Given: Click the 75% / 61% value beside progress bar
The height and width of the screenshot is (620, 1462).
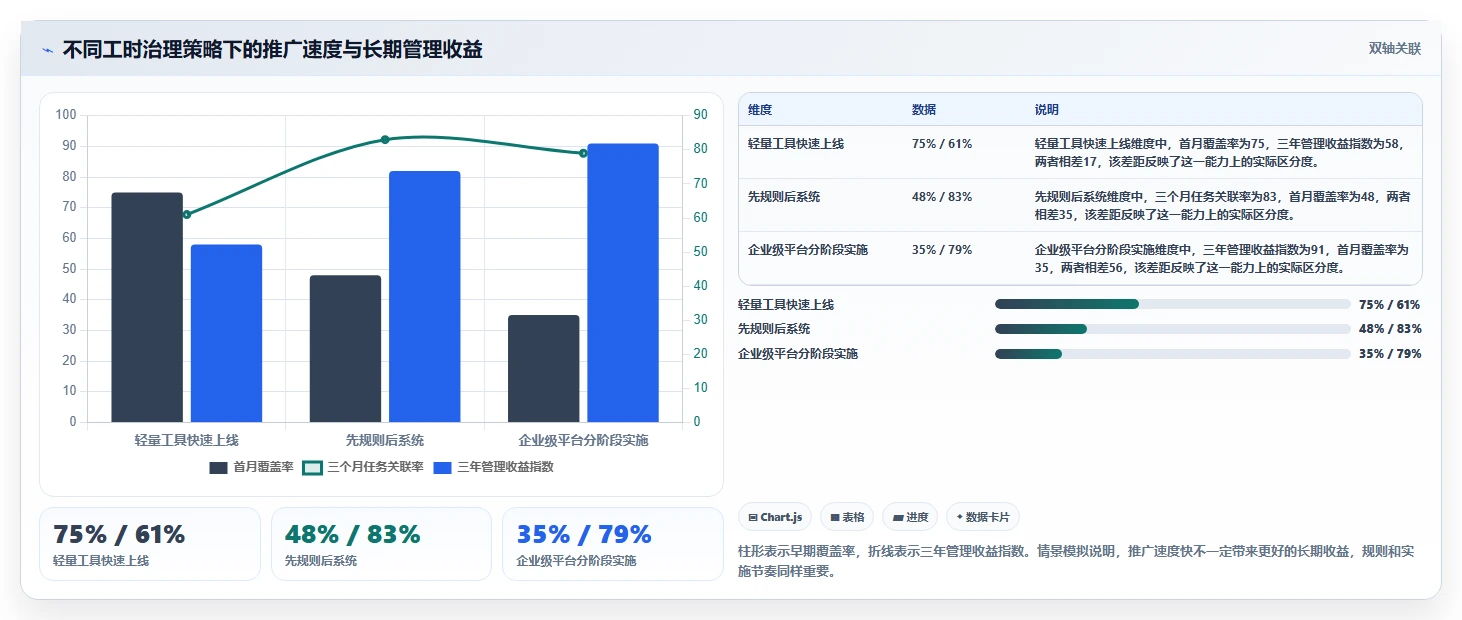Looking at the screenshot, I should pyautogui.click(x=1390, y=305).
